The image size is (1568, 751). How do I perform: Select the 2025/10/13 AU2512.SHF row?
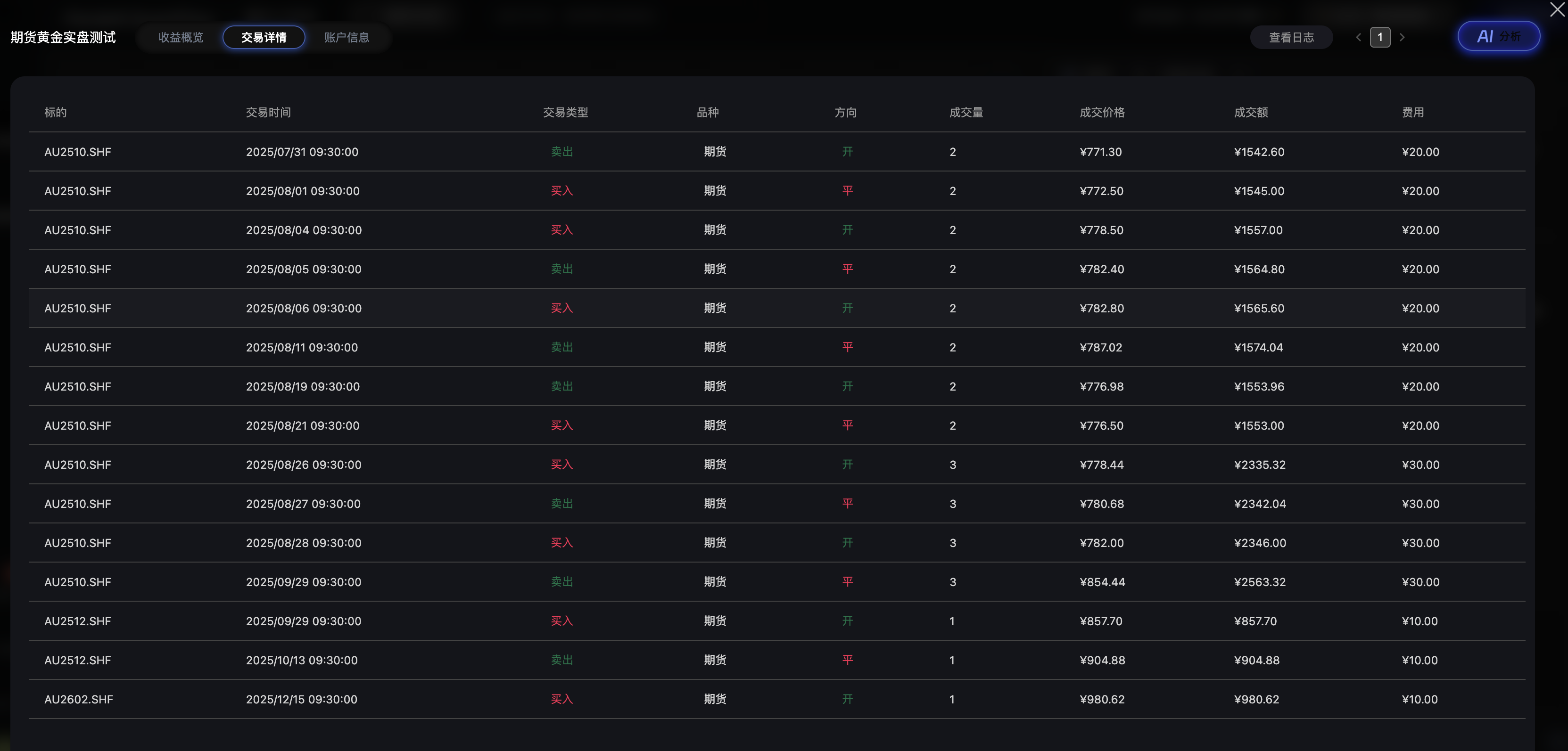coord(777,660)
